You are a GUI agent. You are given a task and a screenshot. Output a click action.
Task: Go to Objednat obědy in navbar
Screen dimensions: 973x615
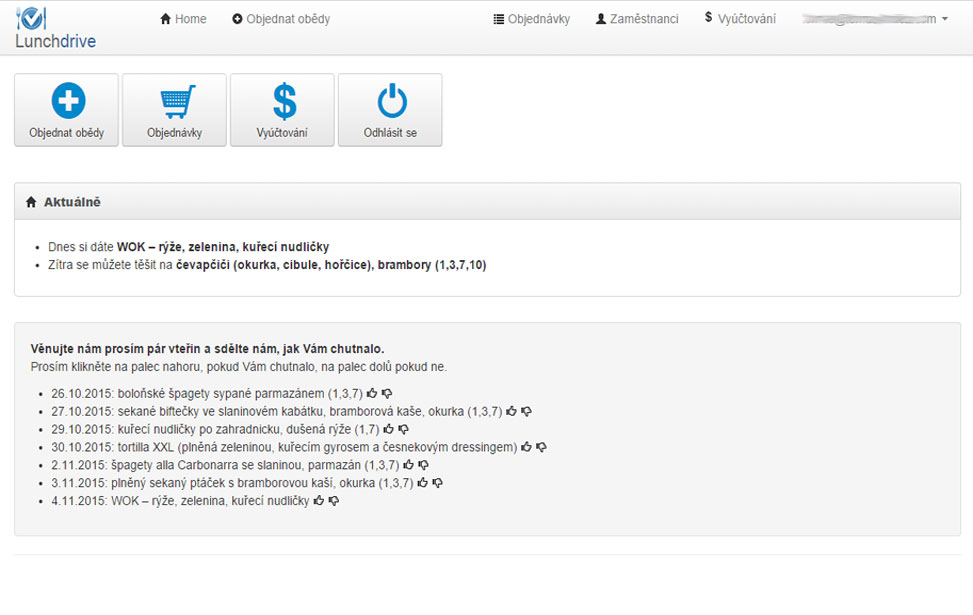[281, 19]
